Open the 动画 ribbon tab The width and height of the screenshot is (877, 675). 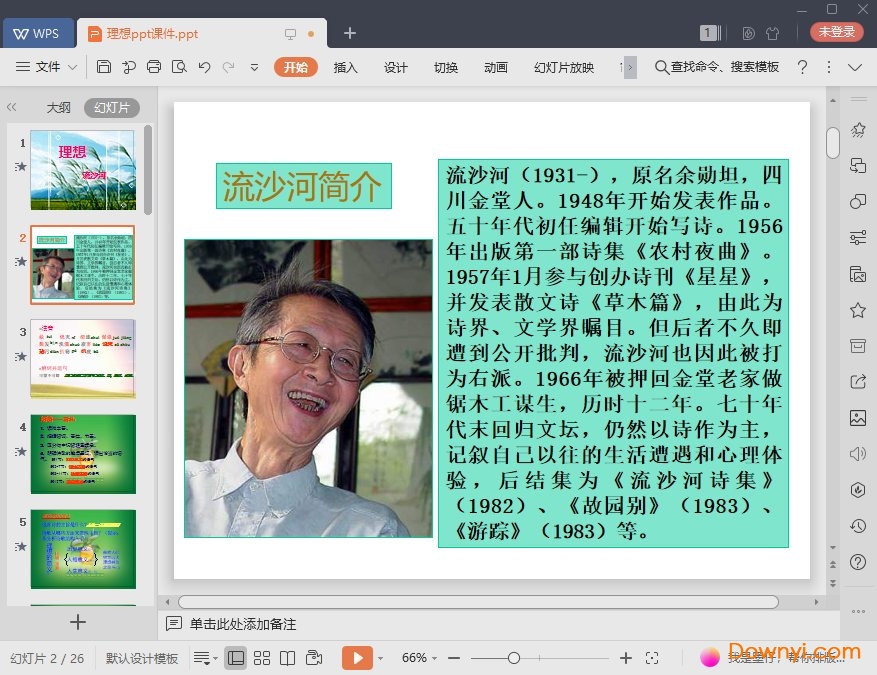point(495,67)
